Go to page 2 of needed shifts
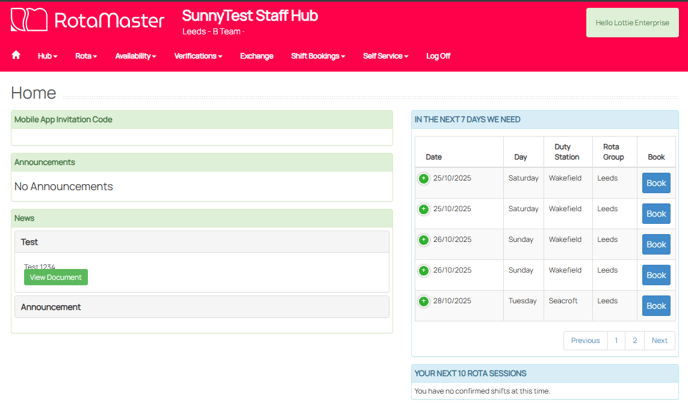Viewport: 688px width, 405px height. click(x=634, y=340)
